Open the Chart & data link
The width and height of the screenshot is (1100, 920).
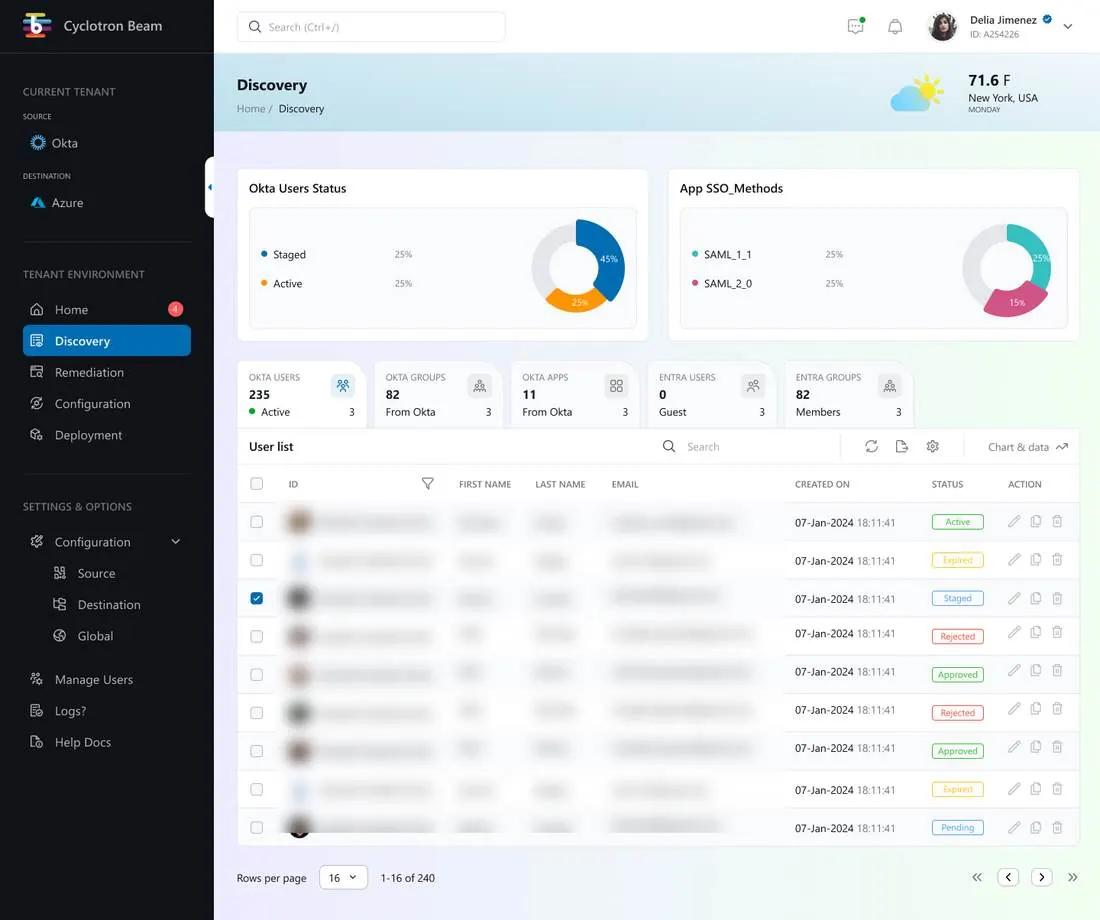click(1028, 447)
